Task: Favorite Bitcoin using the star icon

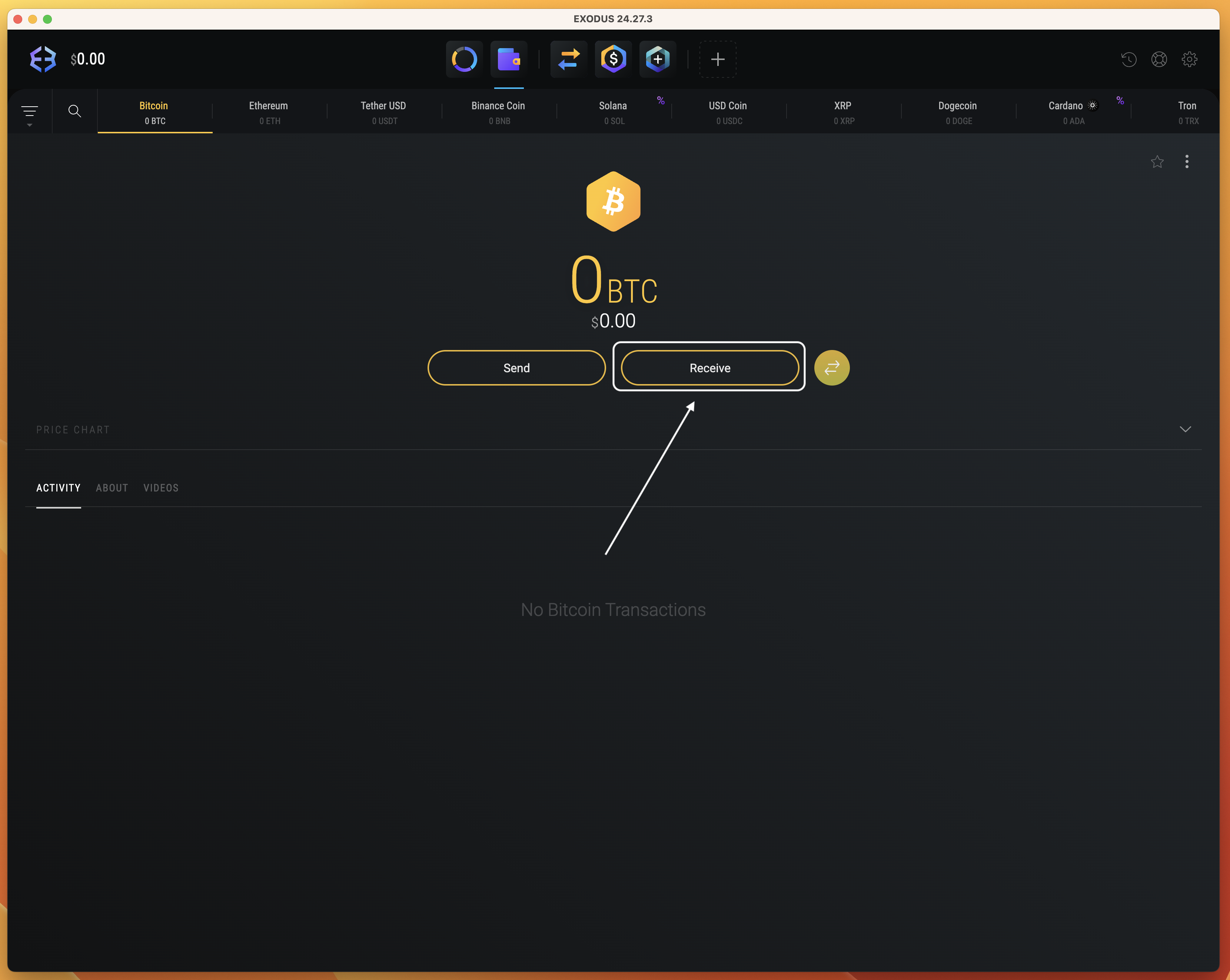Action: click(1157, 161)
